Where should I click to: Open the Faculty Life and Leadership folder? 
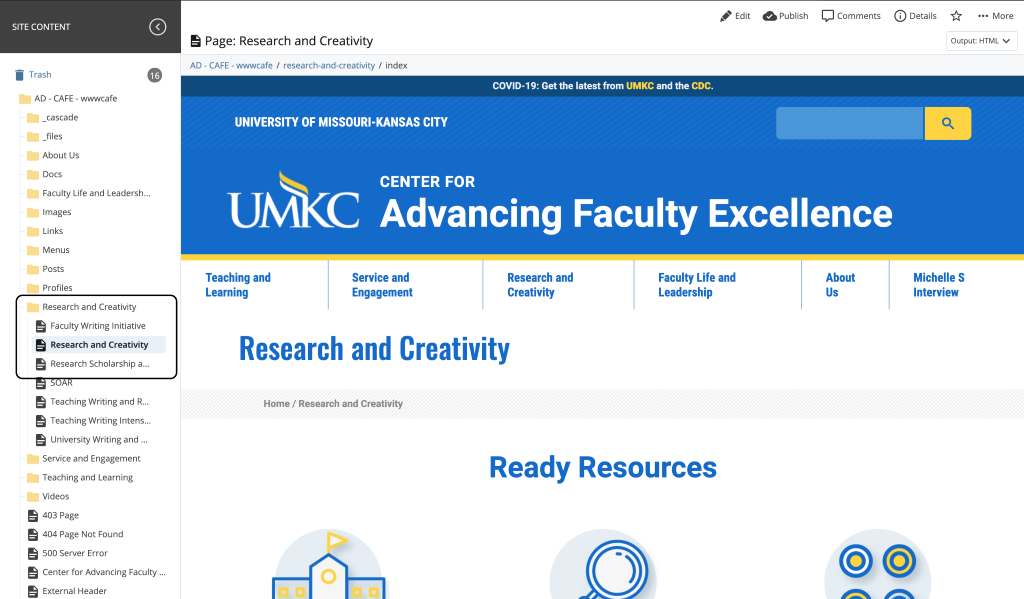coord(89,193)
